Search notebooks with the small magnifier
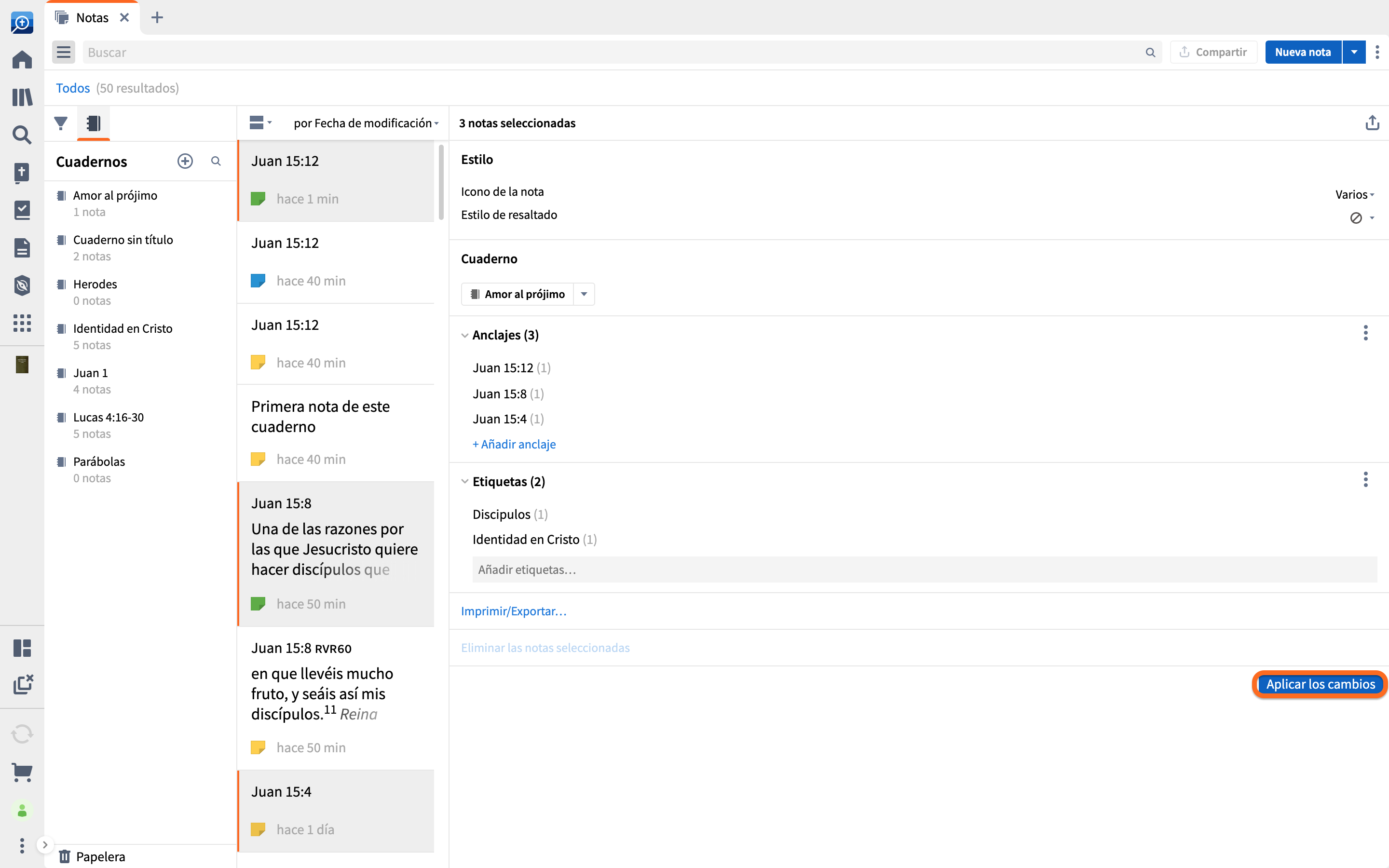This screenshot has height=868, width=1389. click(216, 162)
